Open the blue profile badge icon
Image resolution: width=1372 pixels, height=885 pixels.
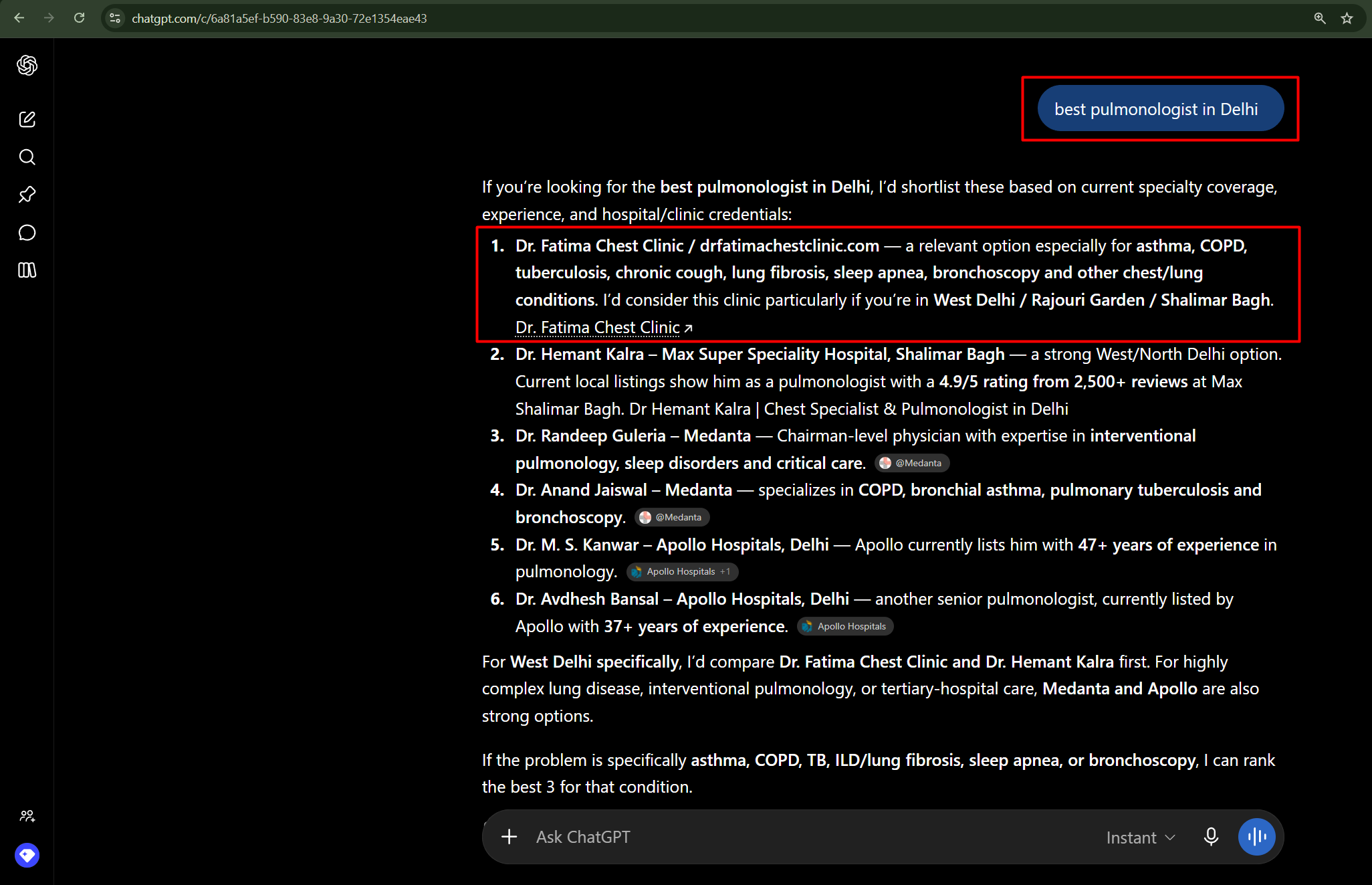[27, 855]
